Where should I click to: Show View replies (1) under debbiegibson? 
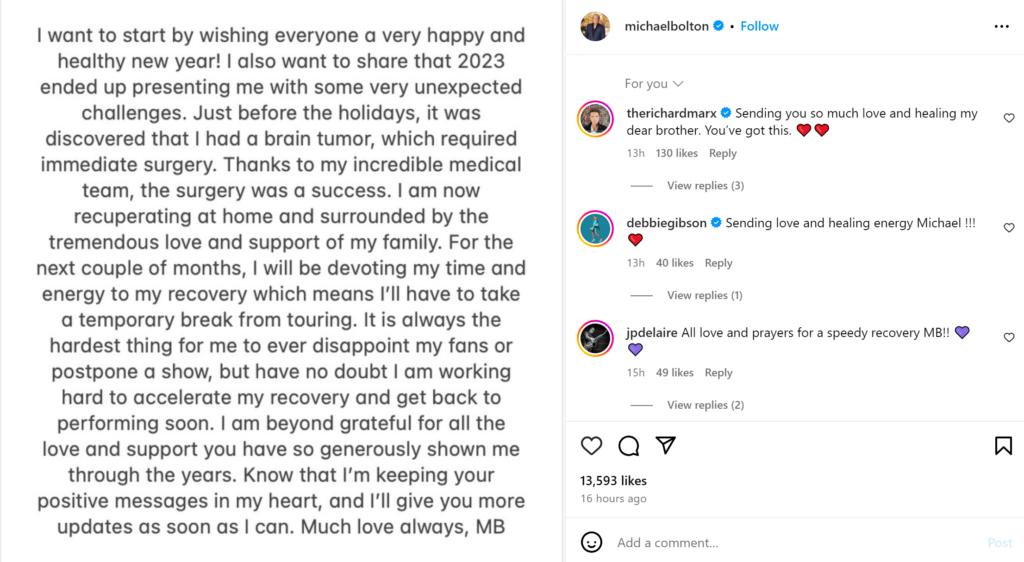[705, 296]
